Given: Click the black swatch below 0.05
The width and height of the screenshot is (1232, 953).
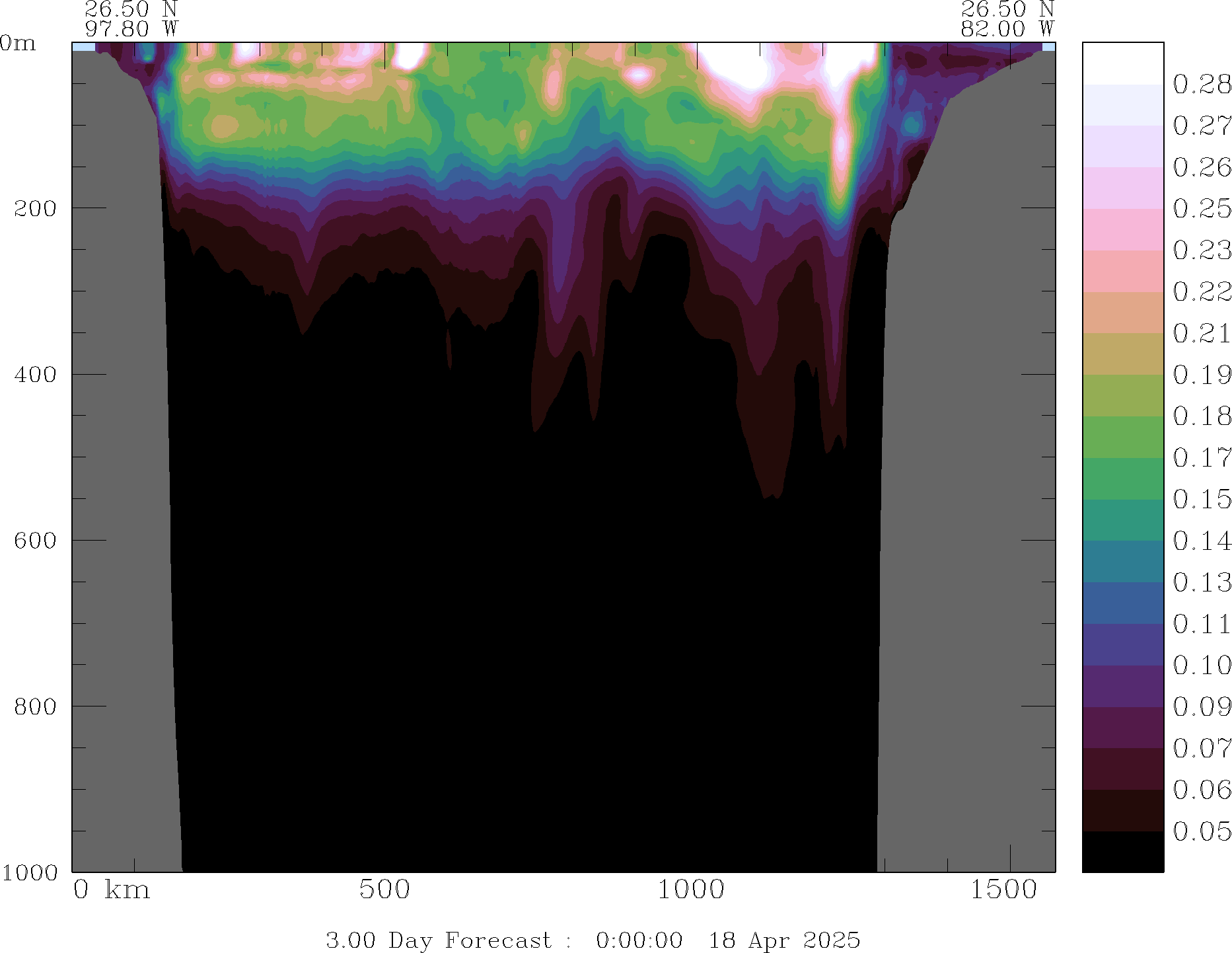Looking at the screenshot, I should [x=1122, y=852].
